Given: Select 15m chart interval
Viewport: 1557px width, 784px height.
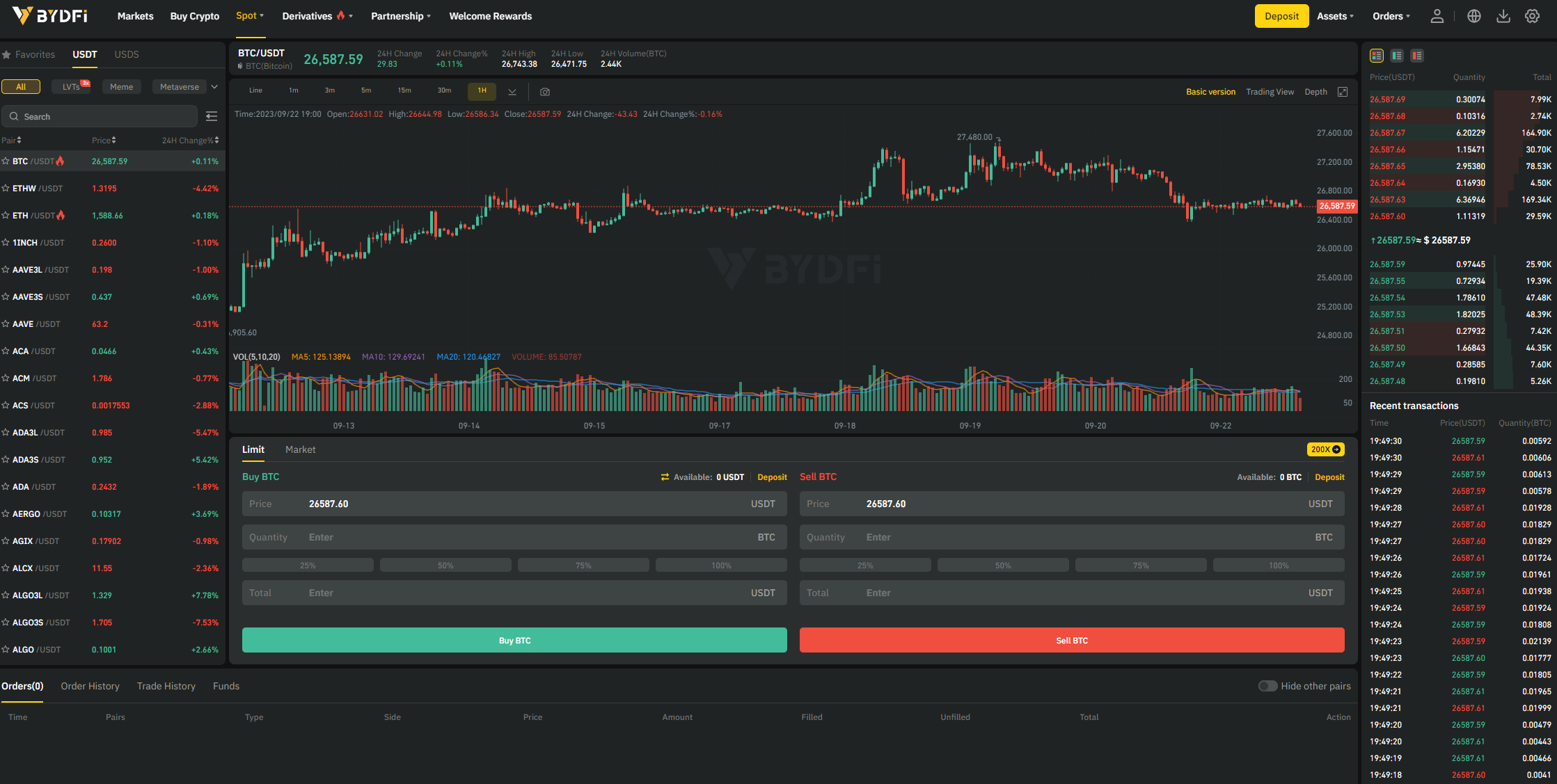Looking at the screenshot, I should coord(404,90).
